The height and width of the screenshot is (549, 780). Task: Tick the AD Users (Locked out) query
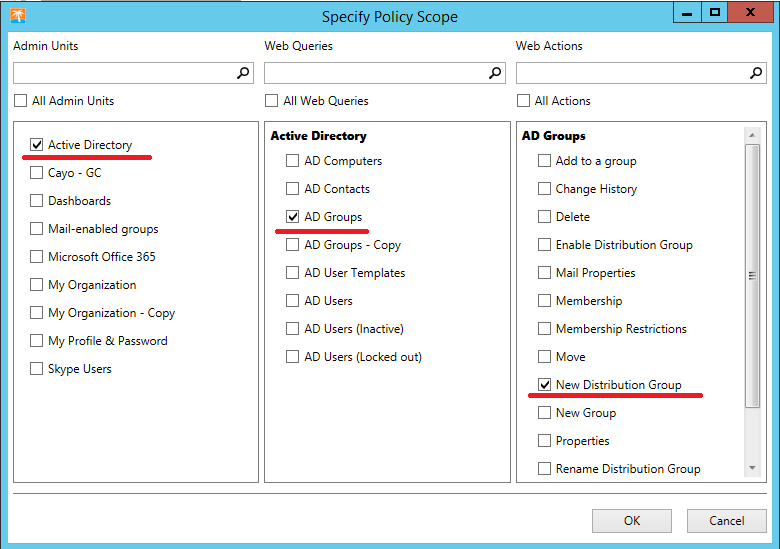[x=292, y=357]
